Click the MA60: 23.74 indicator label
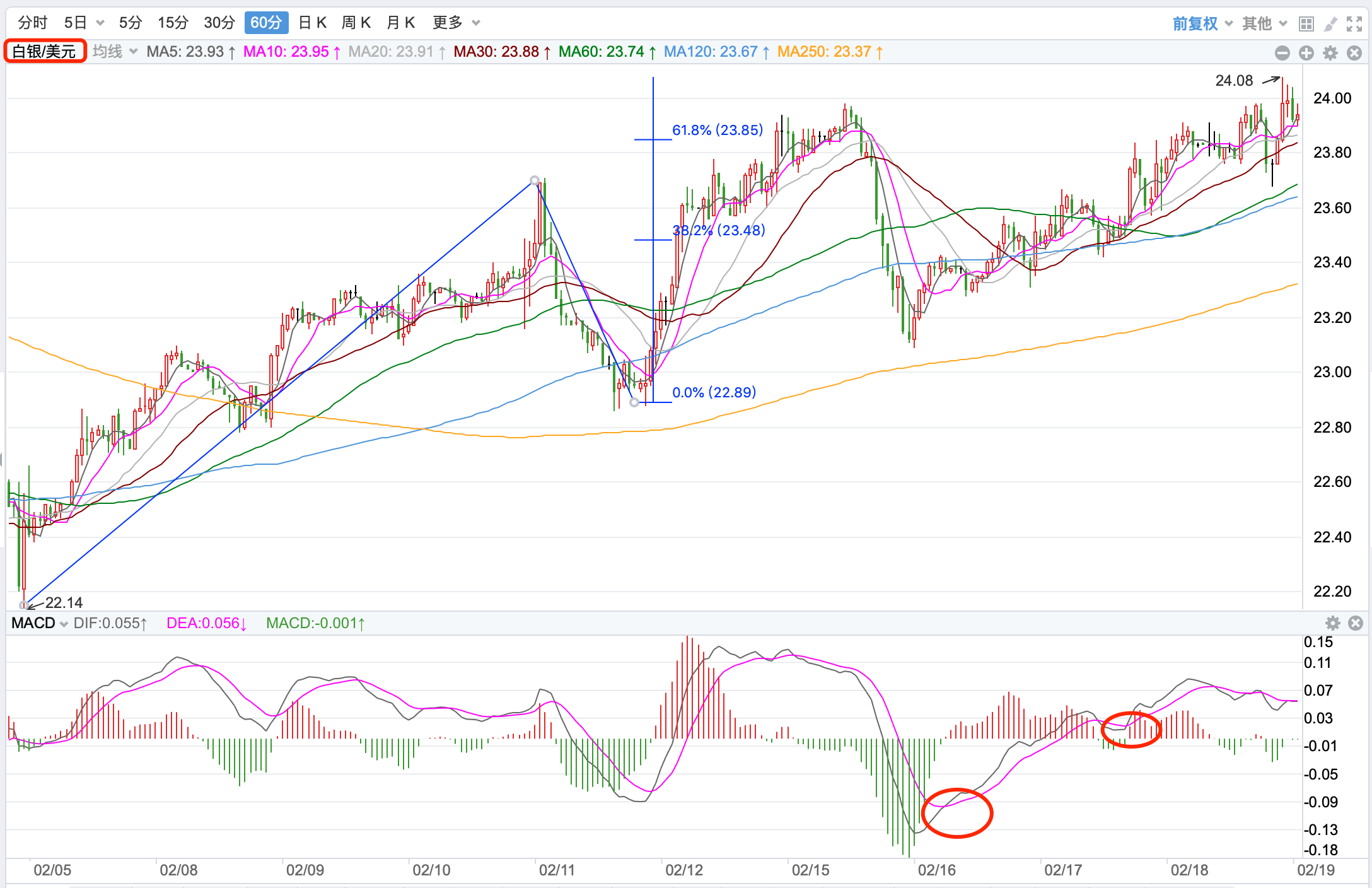 click(607, 52)
